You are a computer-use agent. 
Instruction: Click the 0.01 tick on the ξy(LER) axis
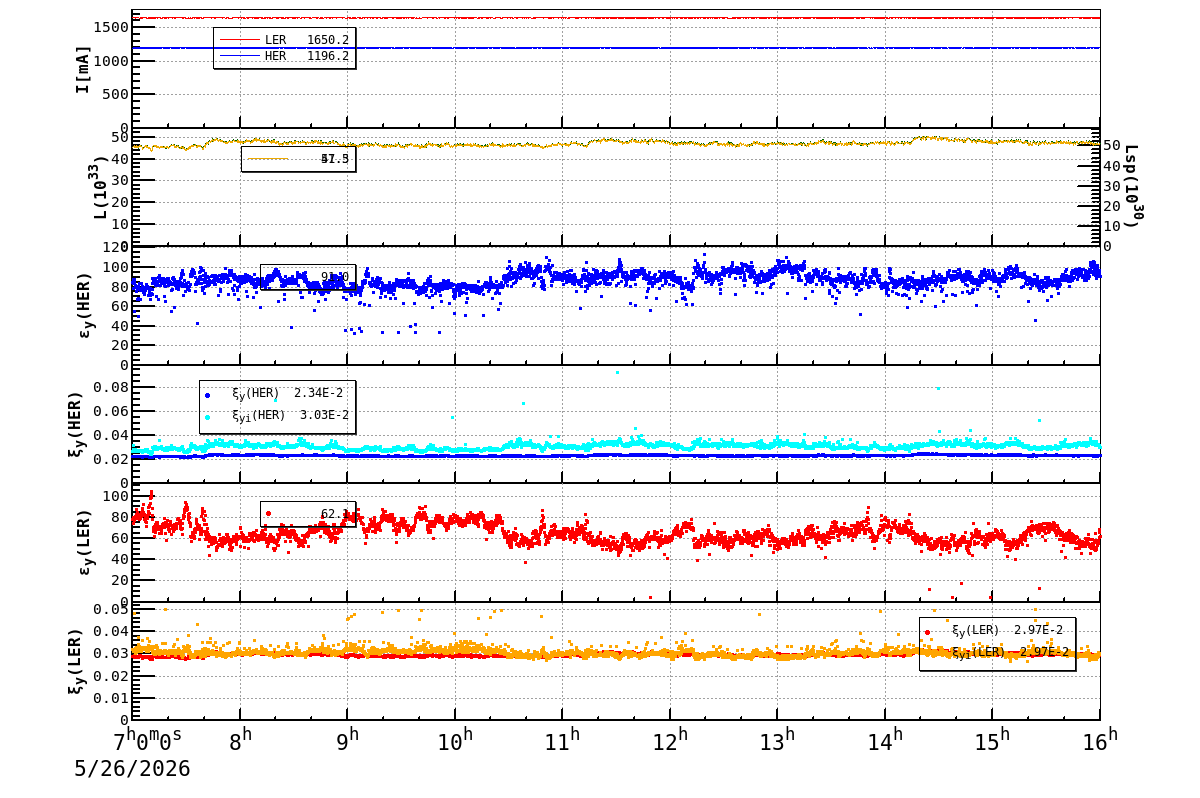110,698
